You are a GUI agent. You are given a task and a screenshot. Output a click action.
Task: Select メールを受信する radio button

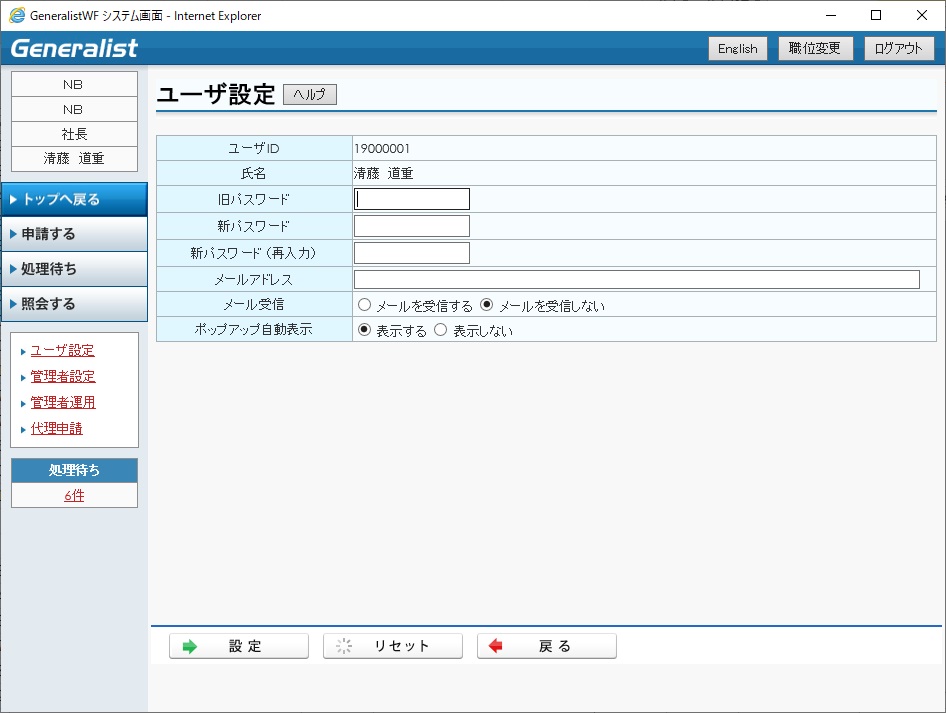click(364, 305)
